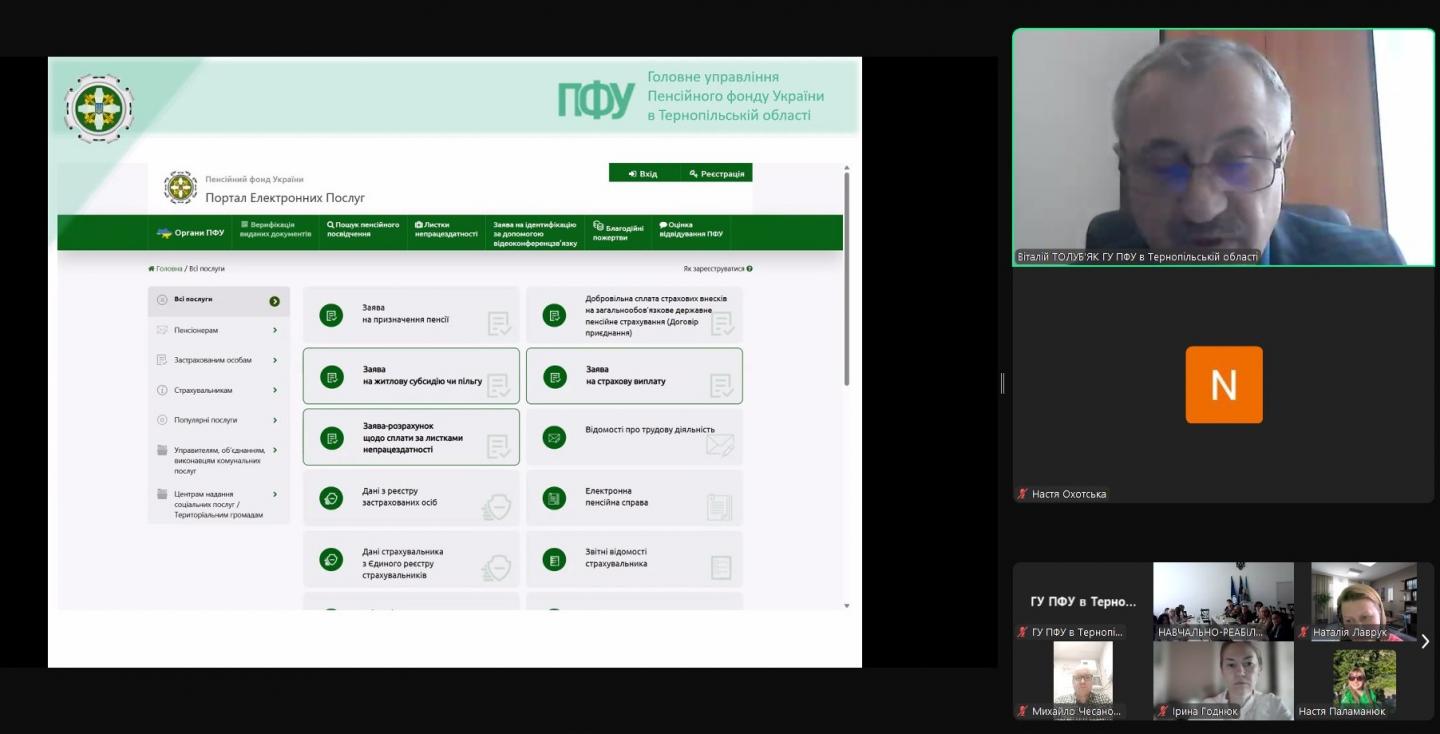
Task: Click icon of Електронна пенсійна справа card
Action: point(554,498)
